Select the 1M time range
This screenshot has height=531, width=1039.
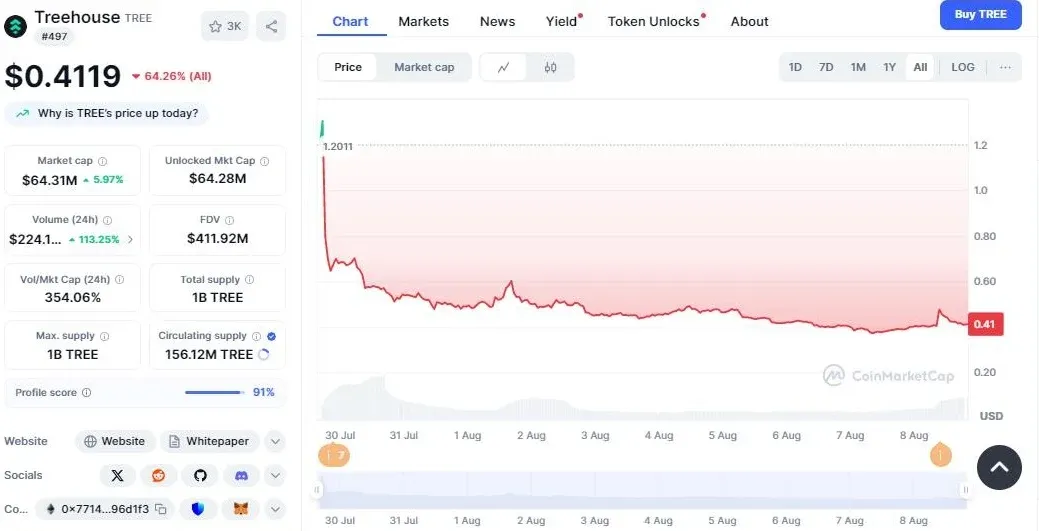point(858,67)
